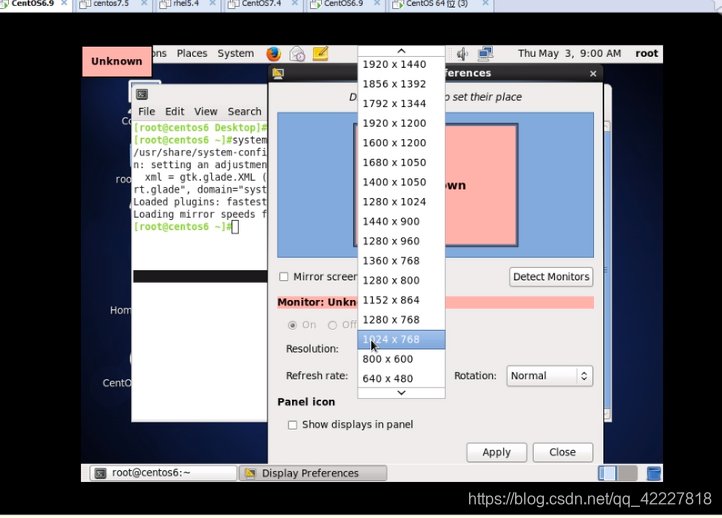Apply the display settings
The image size is (722, 518).
coord(496,452)
